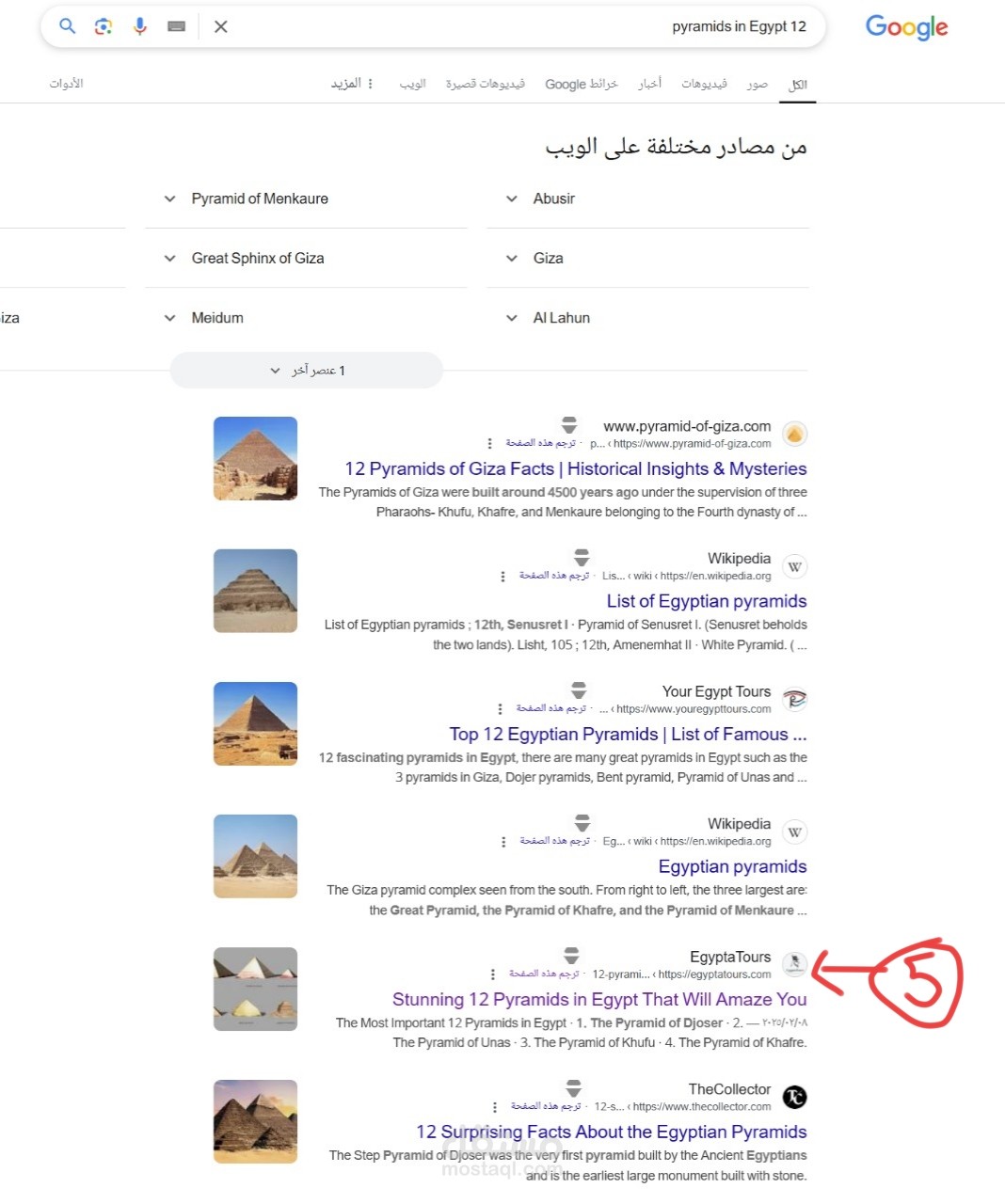The width and height of the screenshot is (1005, 1204).
Task: Click the Egyptian pyramids Wikipedia thumbnail
Action: pos(255,856)
